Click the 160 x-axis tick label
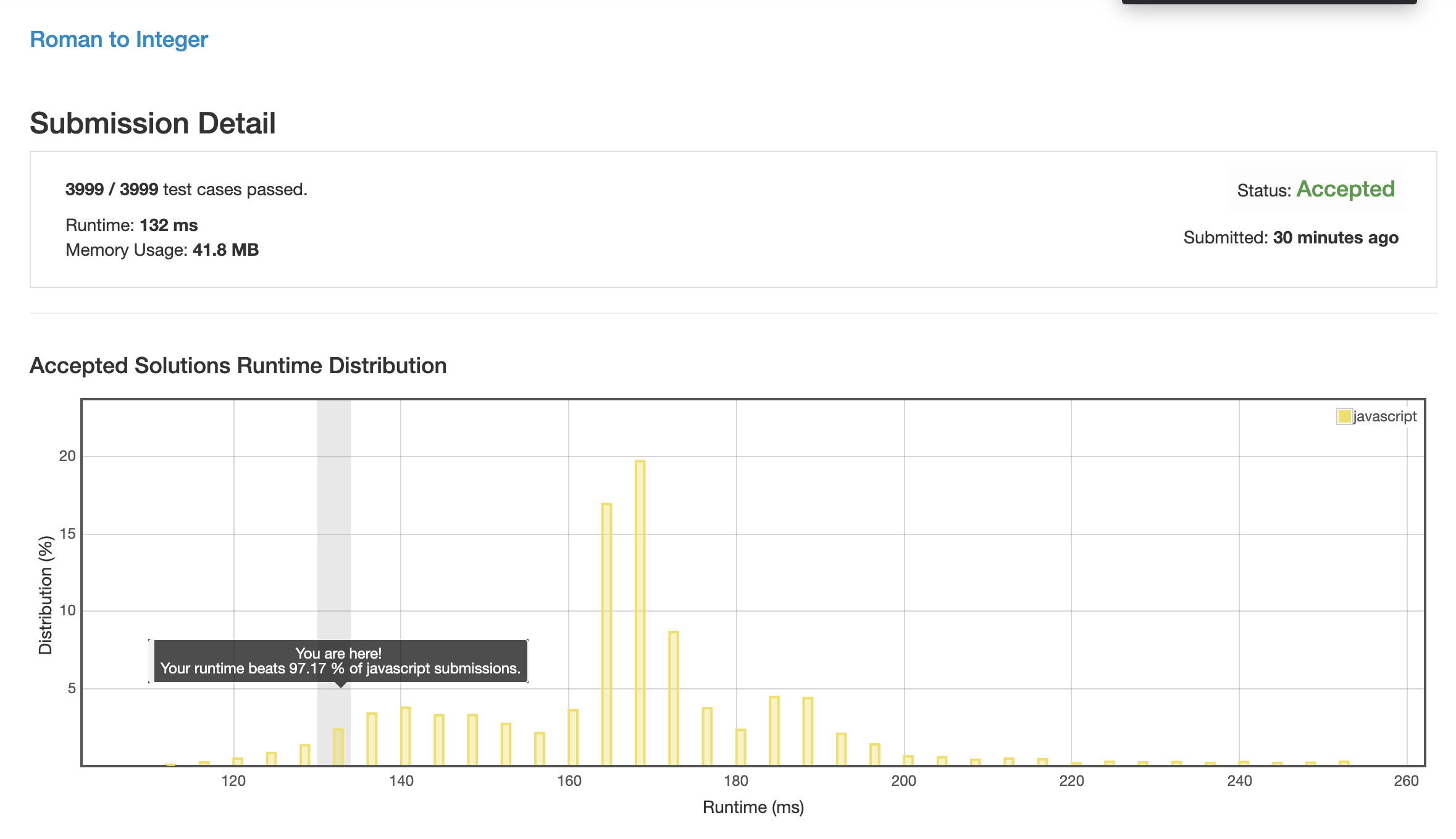This screenshot has width=1456, height=839. [x=569, y=781]
